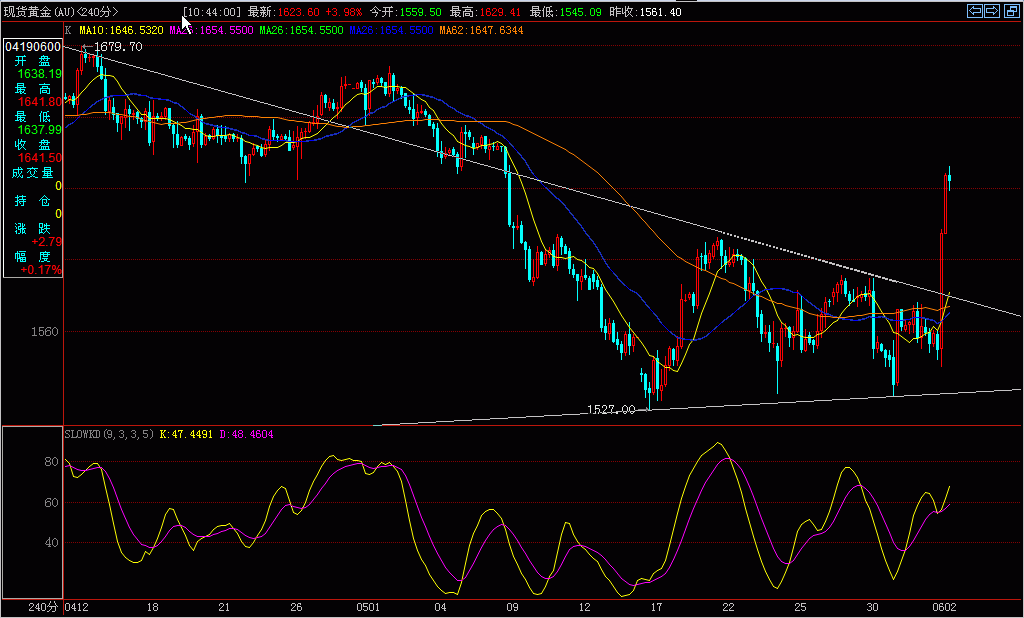The image size is (1024, 618).
Task: Click the 成交量 volume label
Action: (33, 172)
